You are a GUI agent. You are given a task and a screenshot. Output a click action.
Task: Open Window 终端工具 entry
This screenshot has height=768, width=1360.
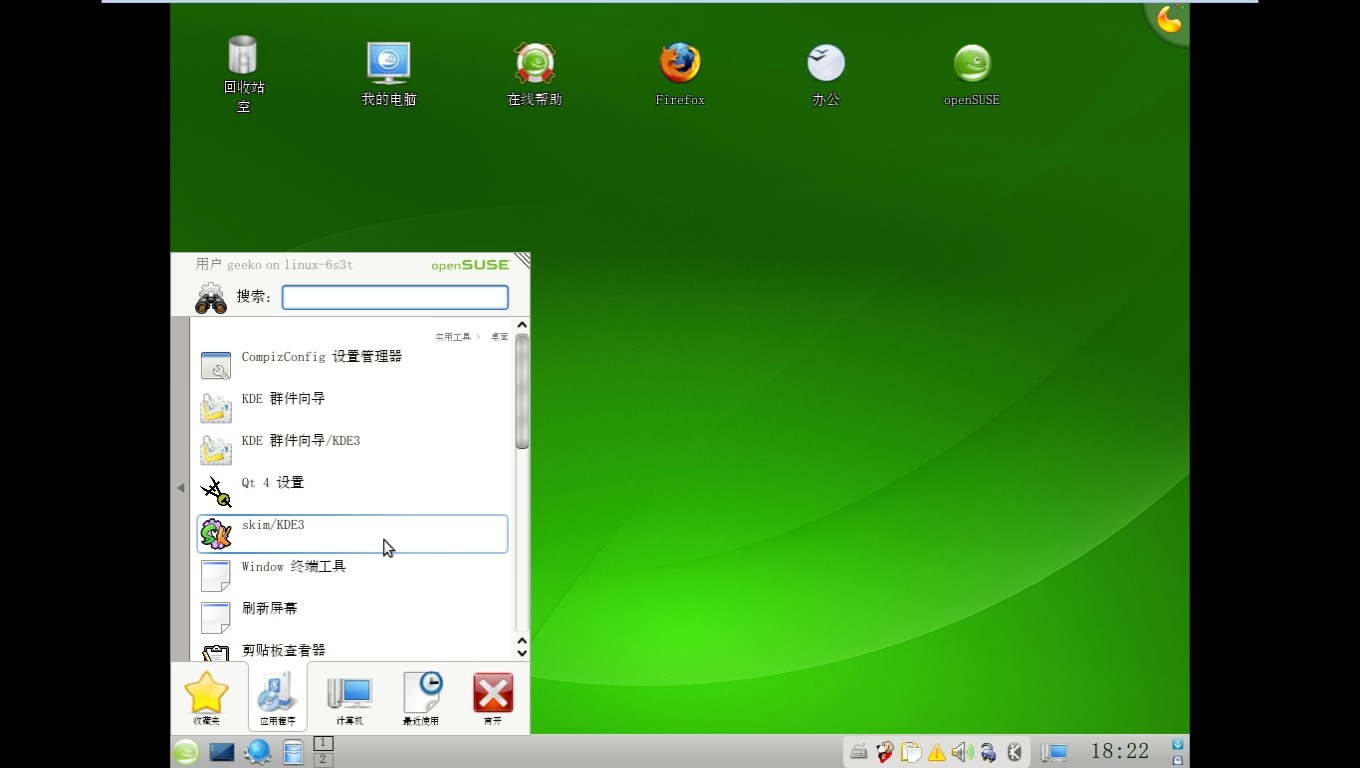pos(352,575)
